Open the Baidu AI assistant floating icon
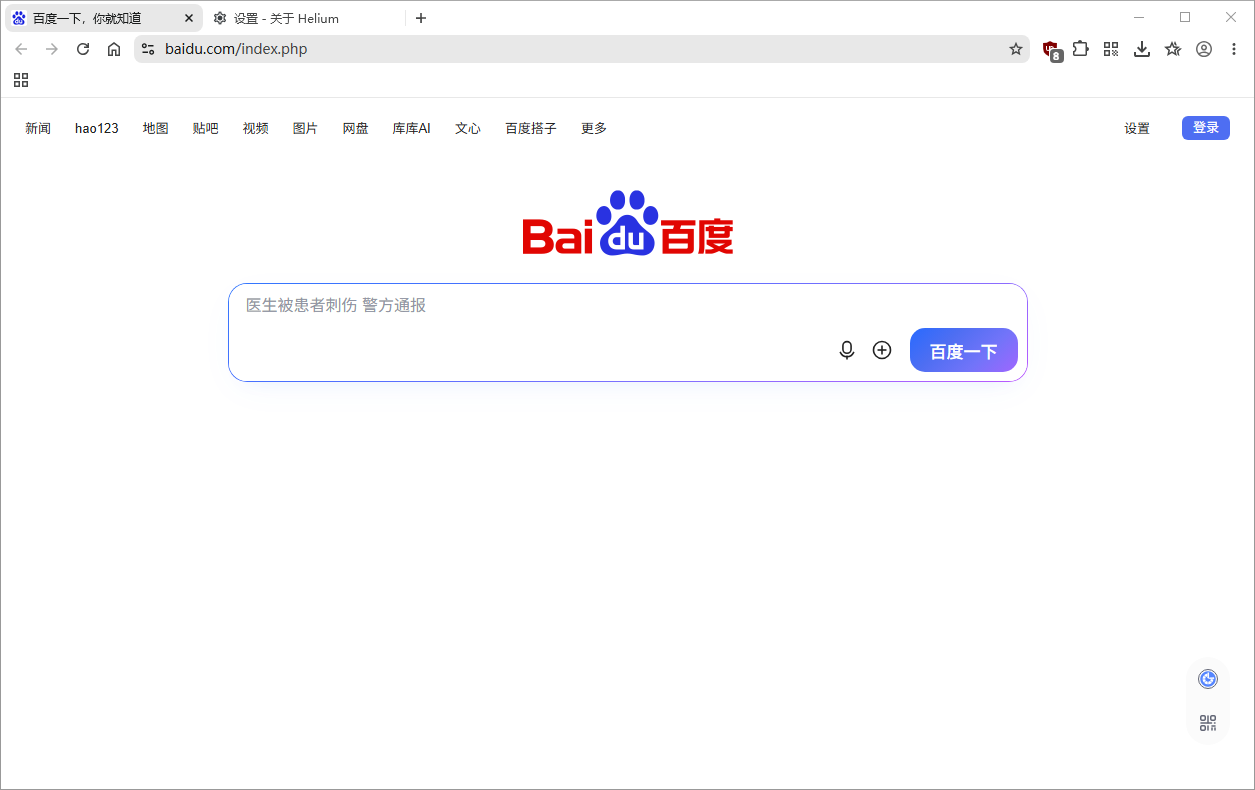1255x790 pixels. click(1208, 679)
